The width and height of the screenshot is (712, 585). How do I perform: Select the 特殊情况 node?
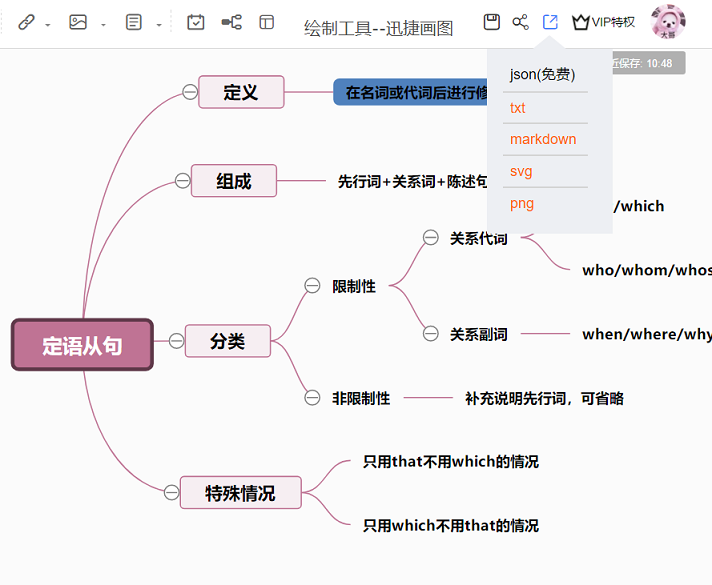tap(241, 492)
